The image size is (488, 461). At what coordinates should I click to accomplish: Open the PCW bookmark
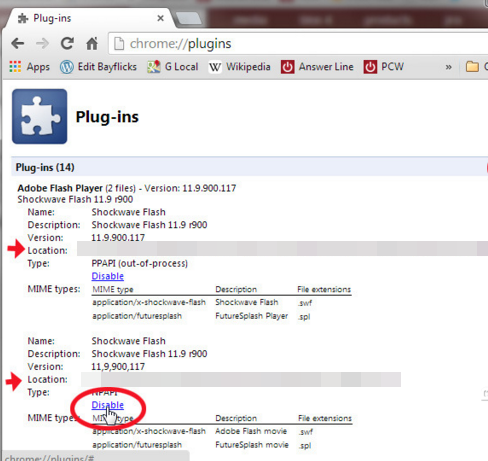pos(383,67)
